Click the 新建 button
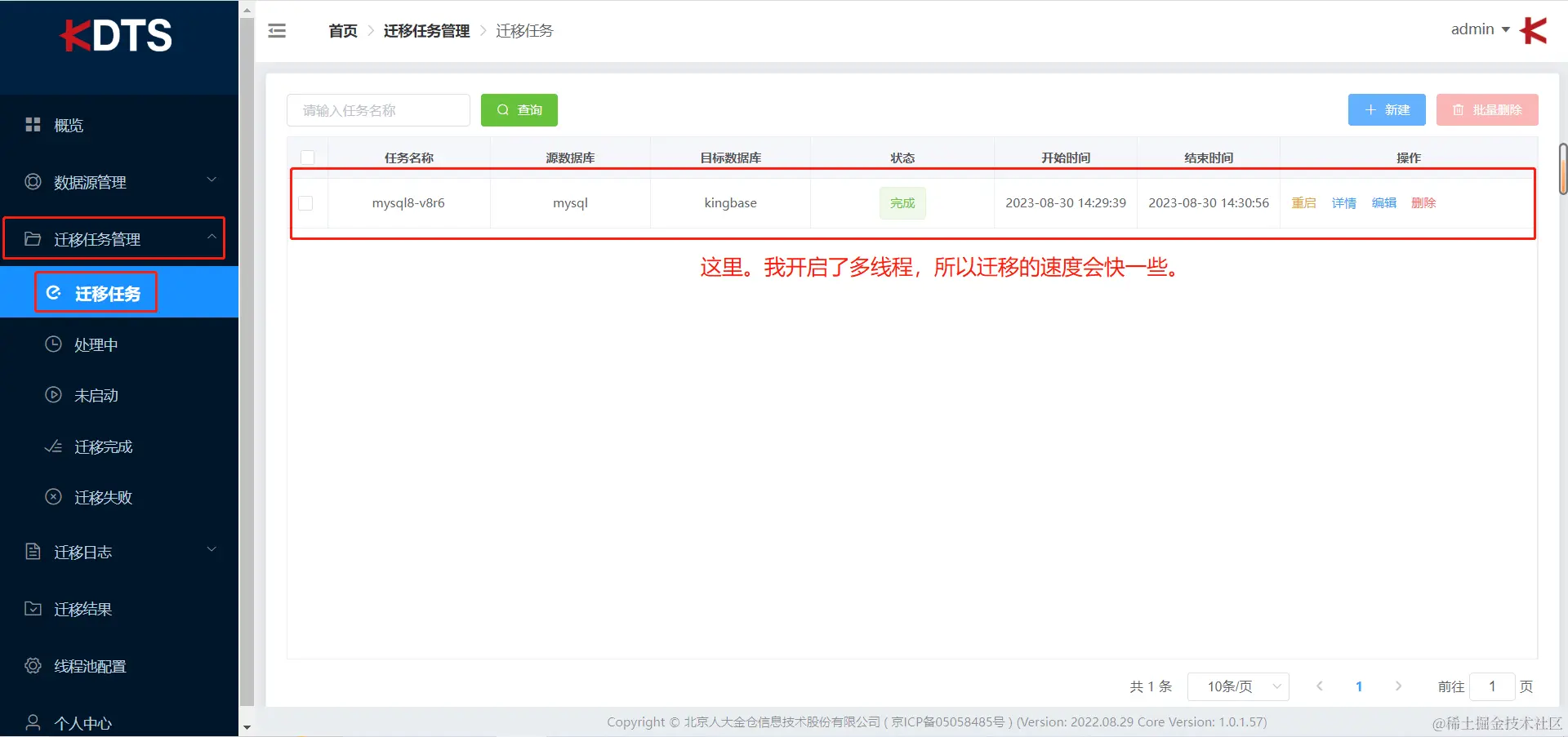This screenshot has width=1568, height=737. point(1387,110)
